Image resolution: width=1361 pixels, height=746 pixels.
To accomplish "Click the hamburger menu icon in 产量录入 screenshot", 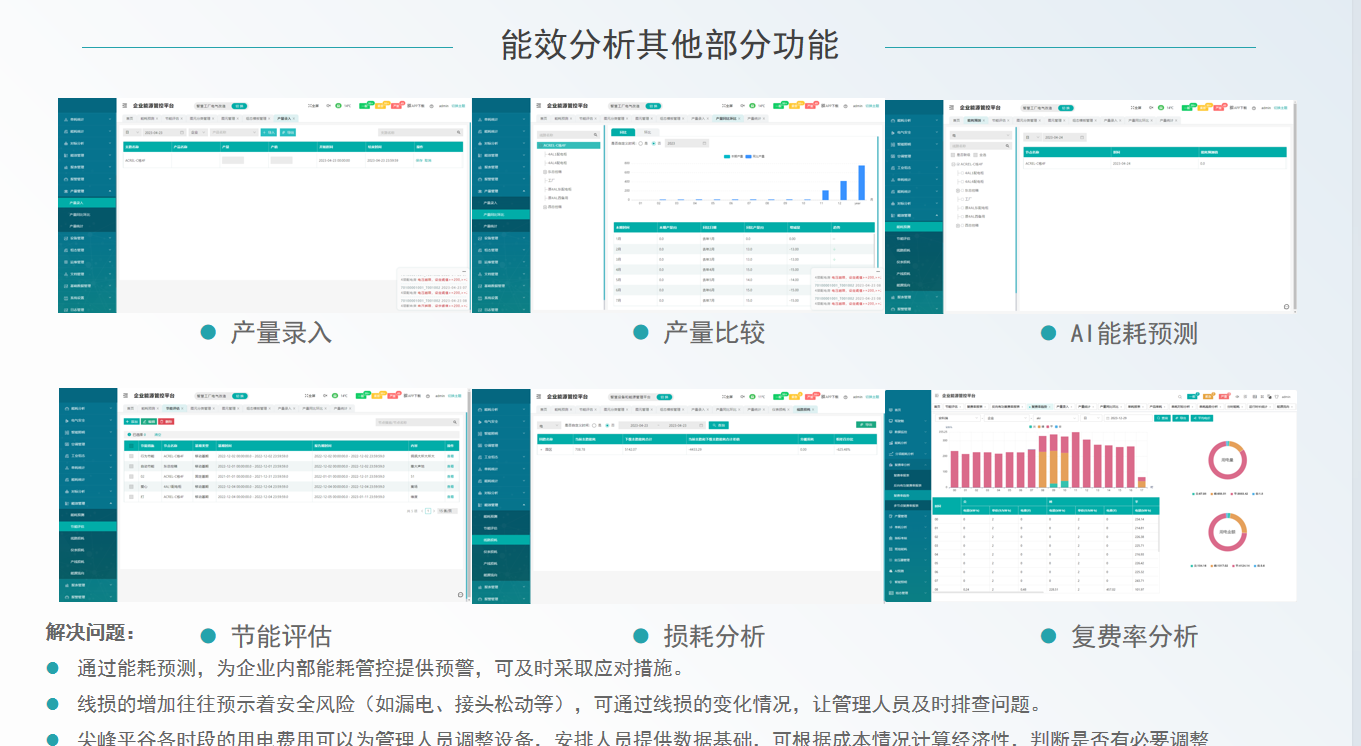I will [x=125, y=106].
